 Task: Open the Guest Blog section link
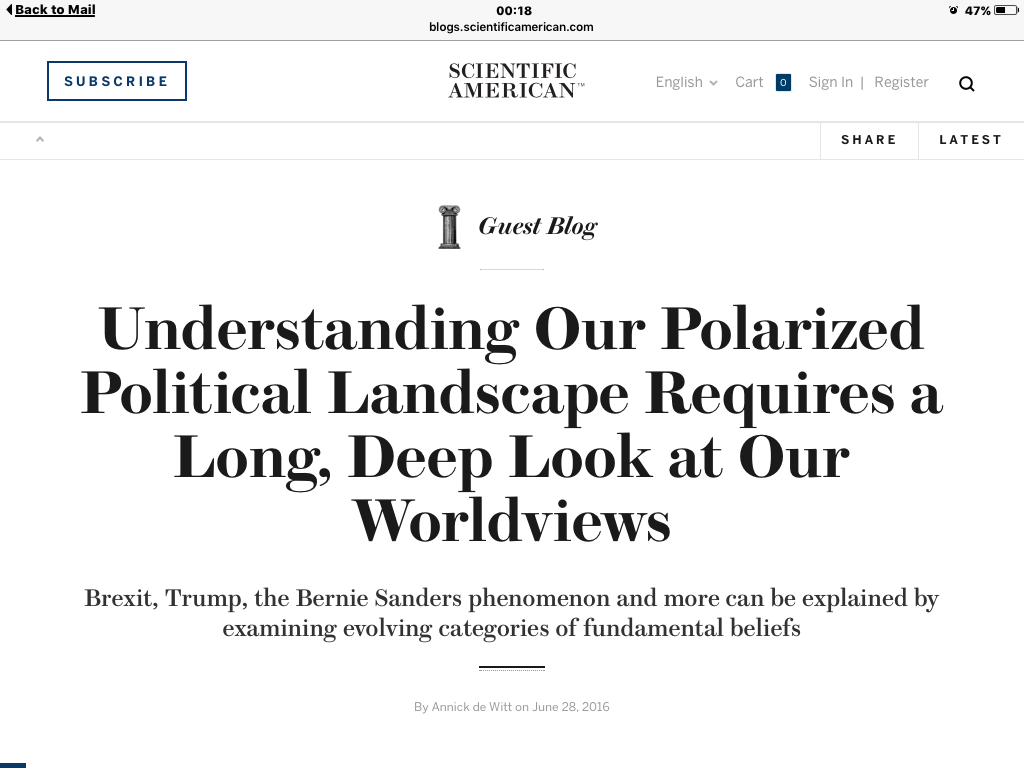[537, 227]
